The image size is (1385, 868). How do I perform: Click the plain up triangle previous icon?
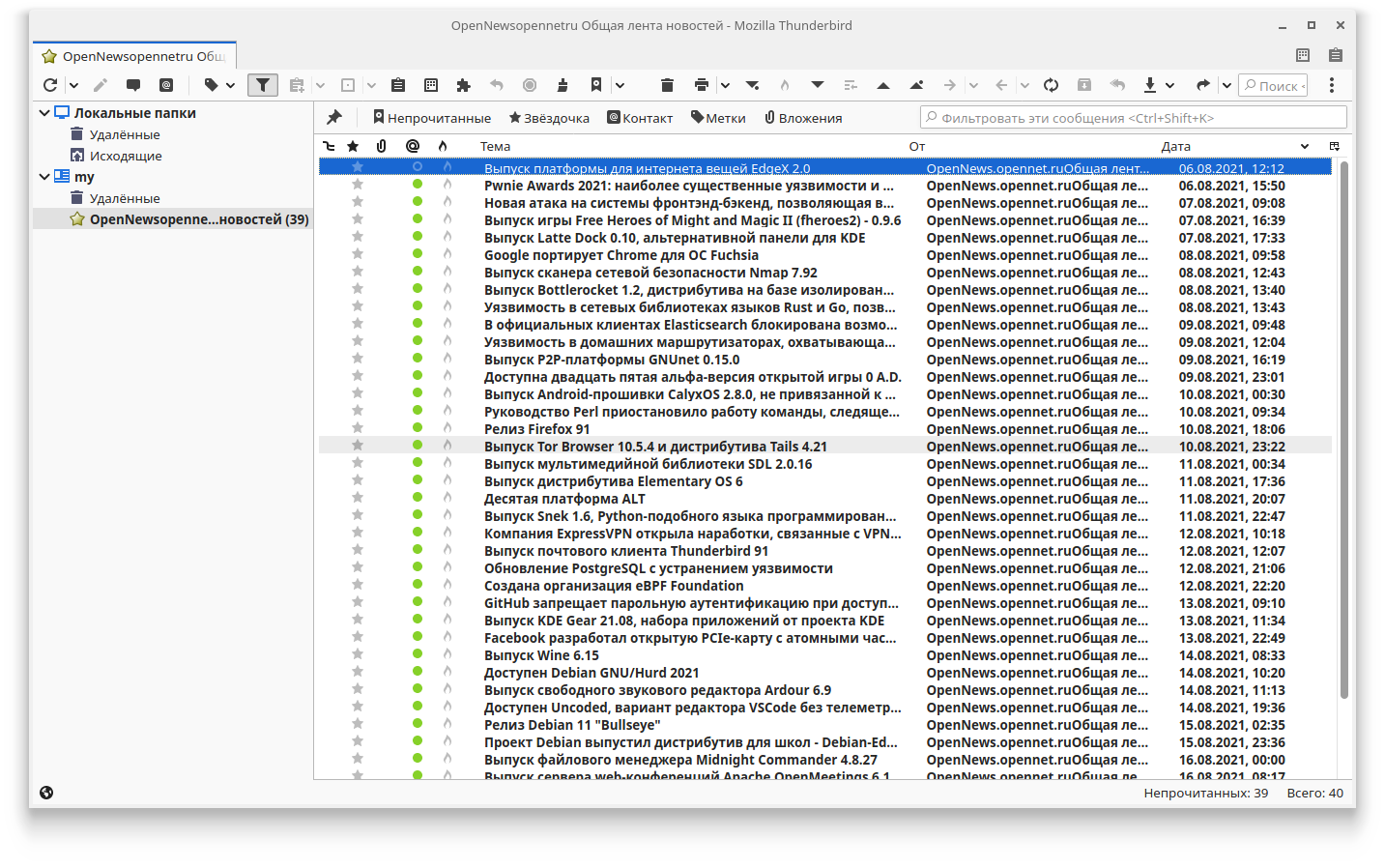click(x=883, y=85)
